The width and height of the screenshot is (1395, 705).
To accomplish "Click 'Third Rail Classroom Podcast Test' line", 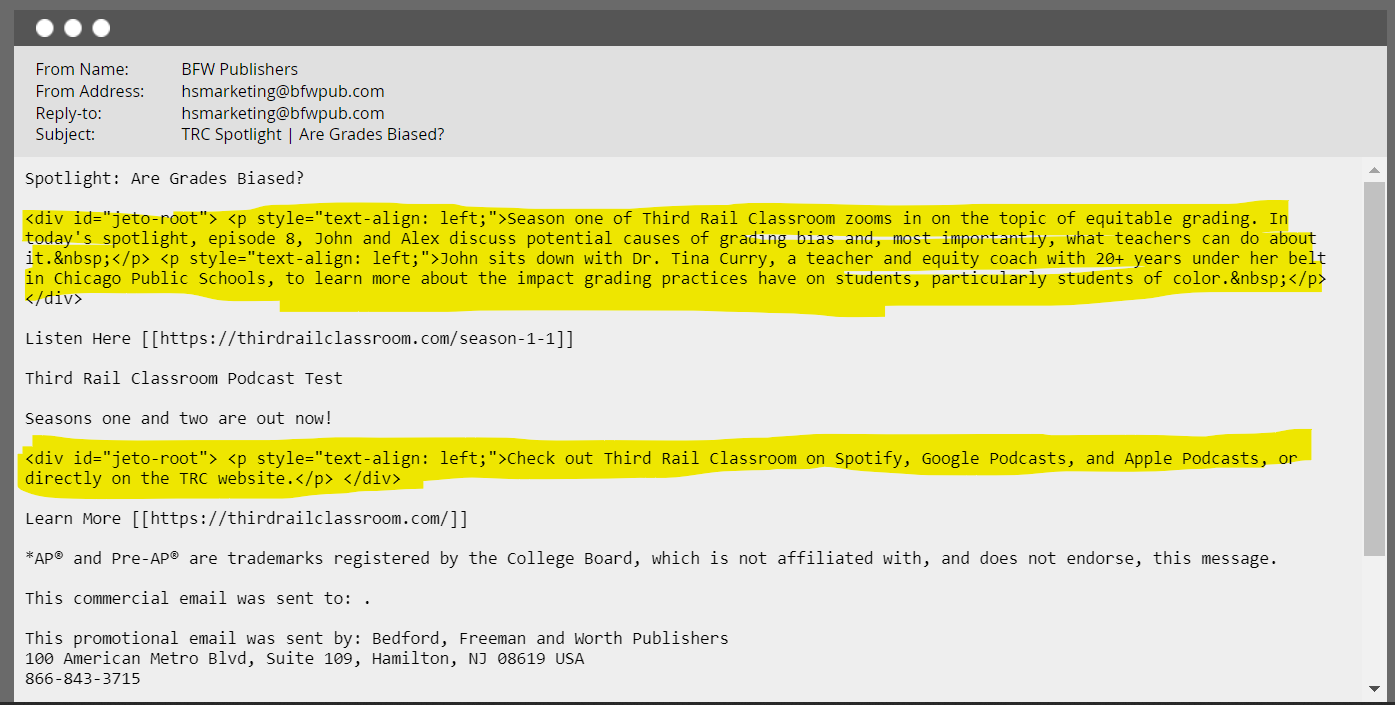I will (x=184, y=379).
